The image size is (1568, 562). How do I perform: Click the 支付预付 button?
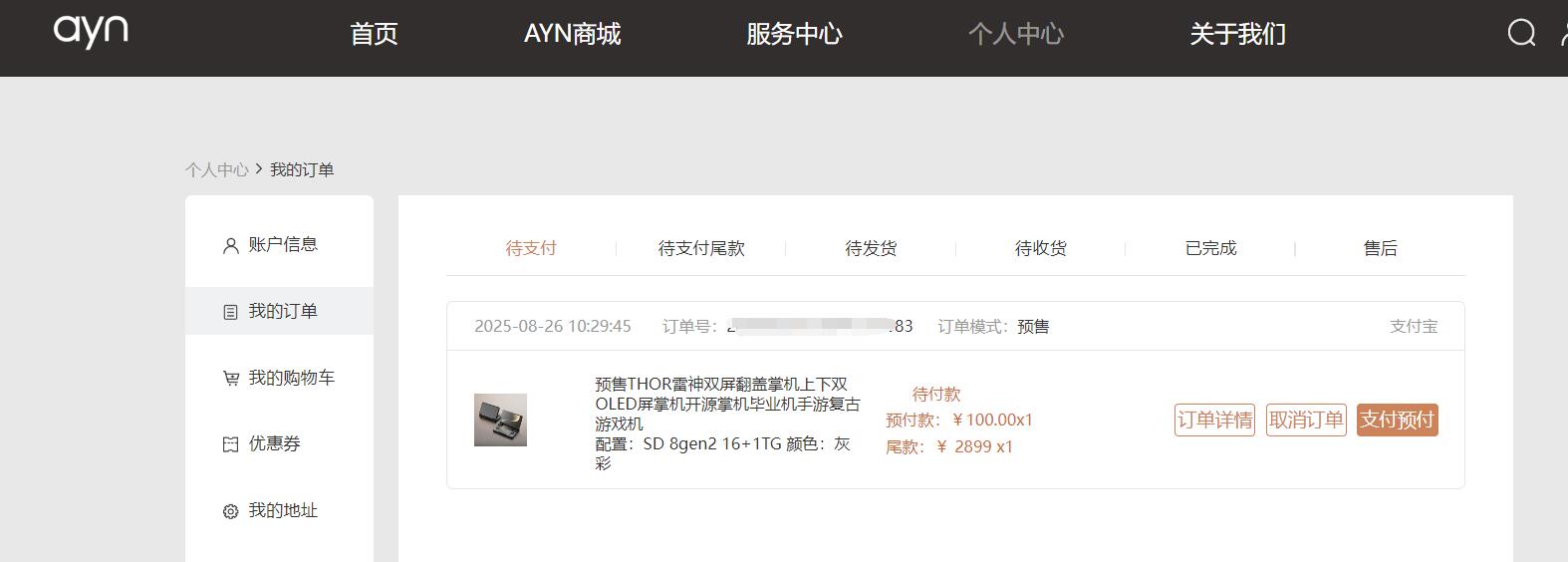1398,420
